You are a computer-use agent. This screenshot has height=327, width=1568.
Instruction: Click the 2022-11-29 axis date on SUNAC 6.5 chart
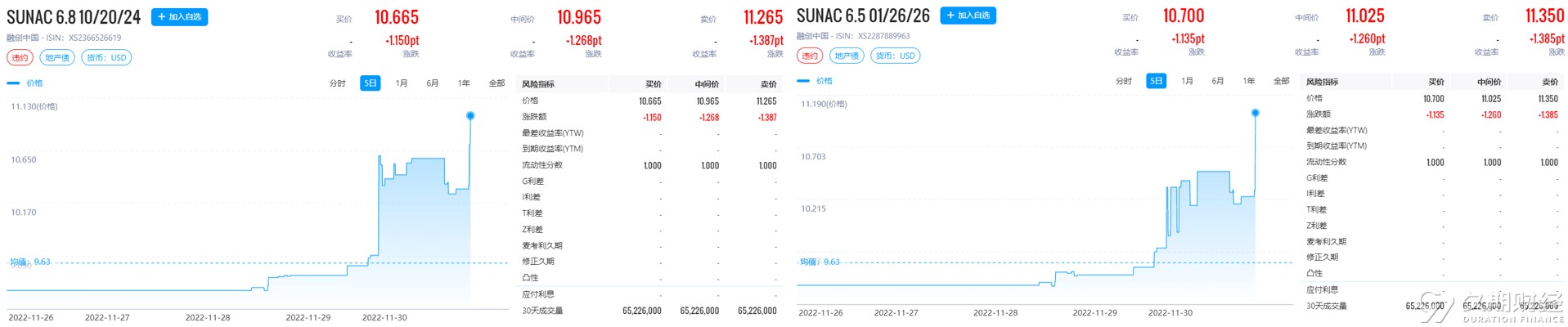click(1095, 313)
